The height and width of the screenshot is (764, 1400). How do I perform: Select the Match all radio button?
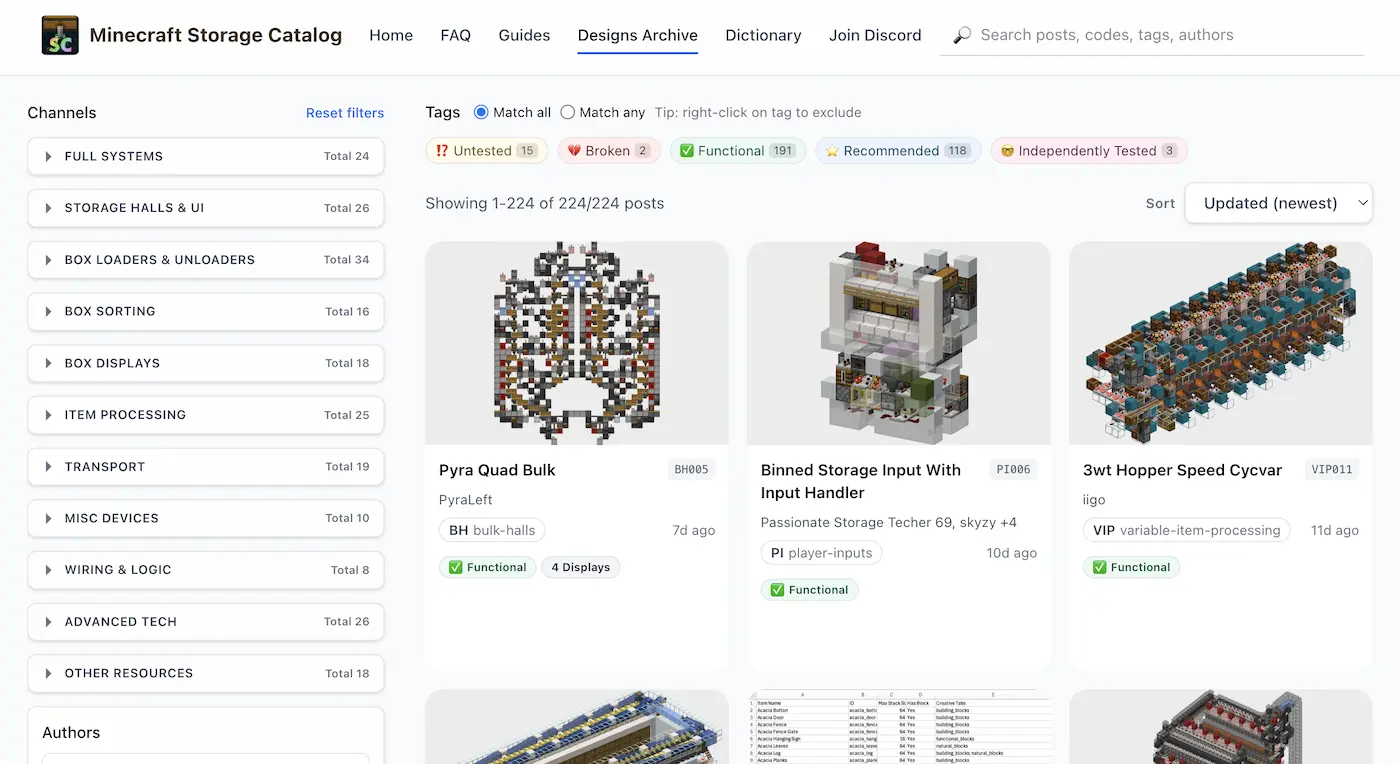pyautogui.click(x=481, y=112)
